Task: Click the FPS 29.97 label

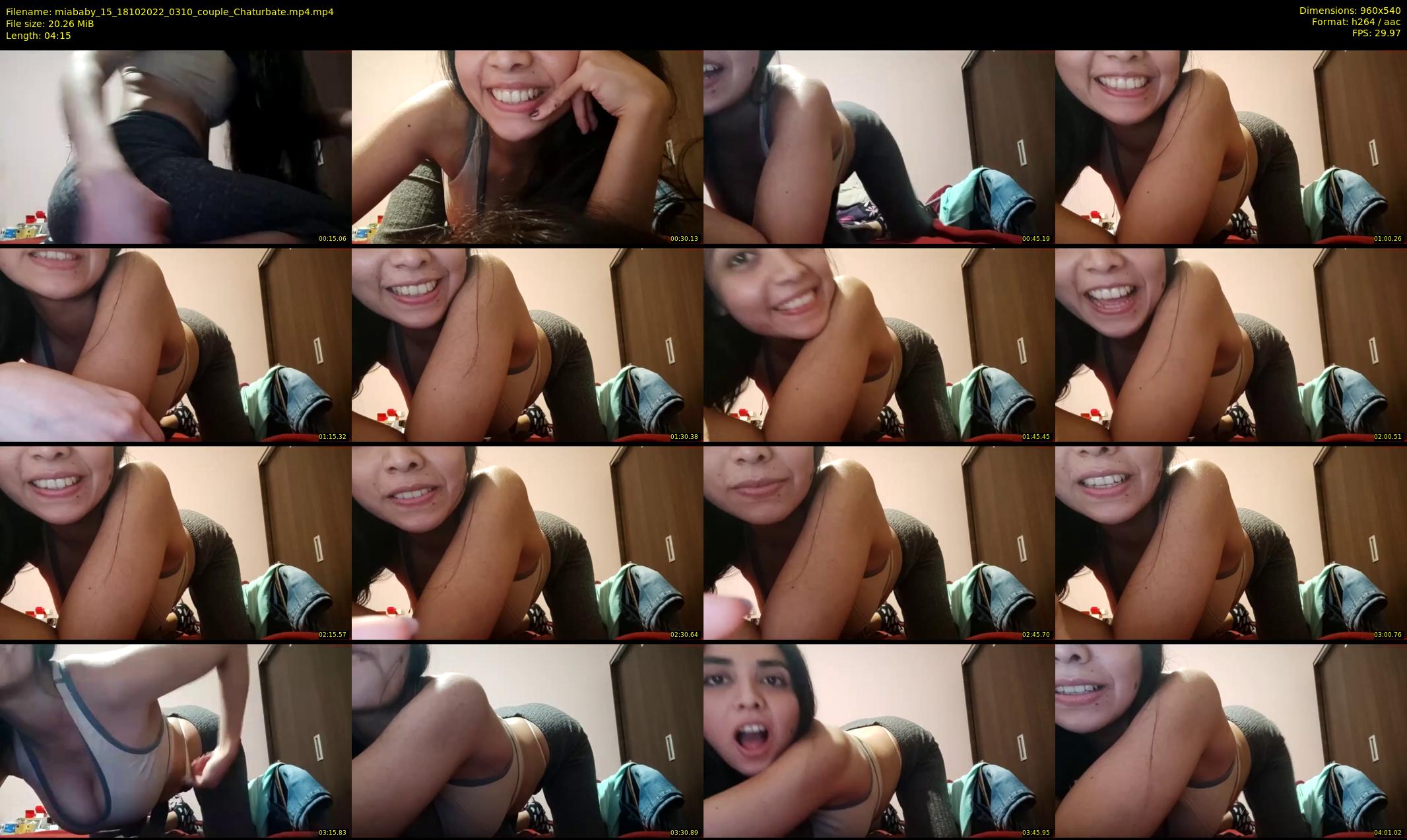Action: coord(1376,33)
